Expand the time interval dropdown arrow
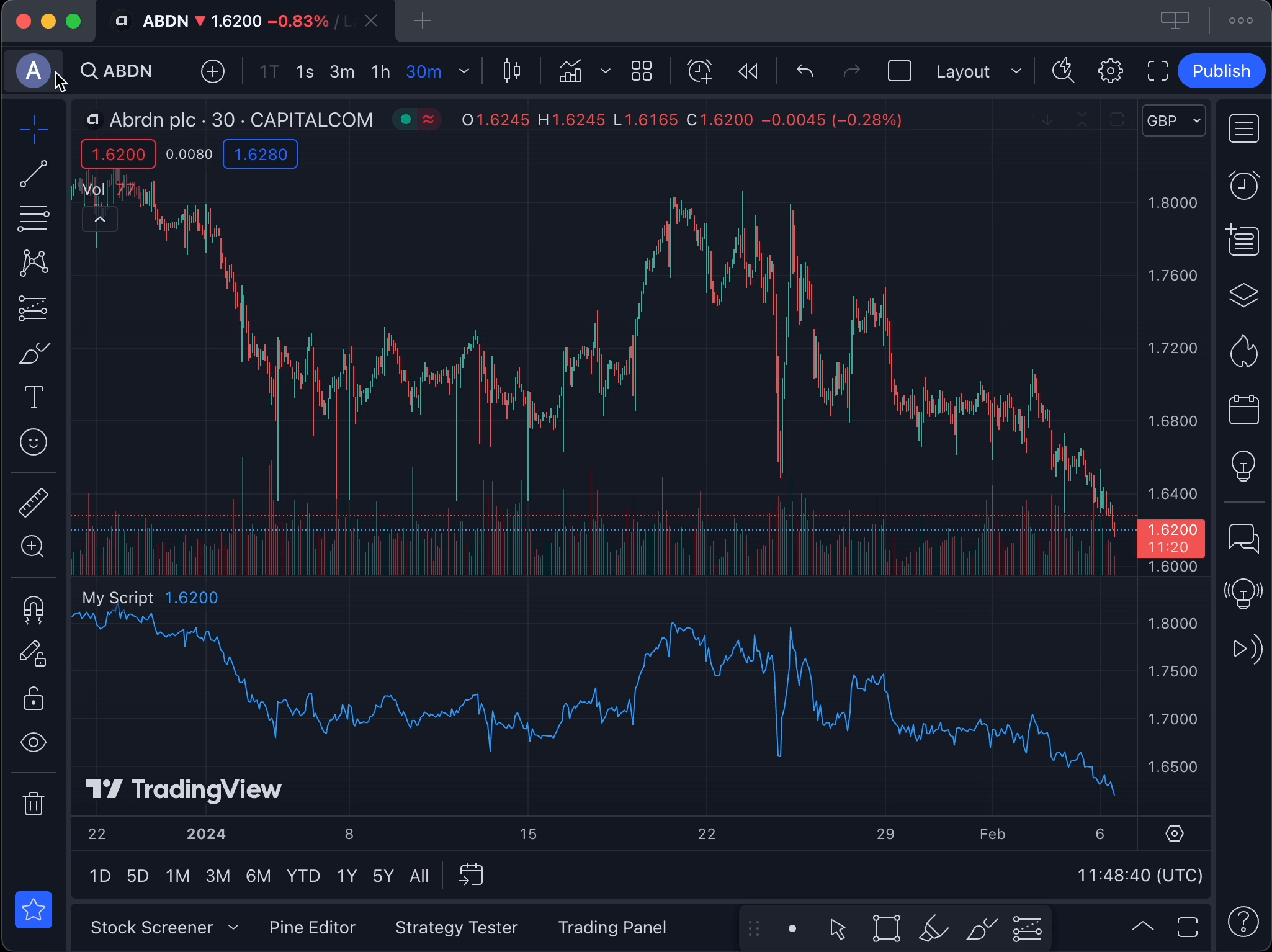Viewport: 1272px width, 952px height. pyautogui.click(x=464, y=71)
